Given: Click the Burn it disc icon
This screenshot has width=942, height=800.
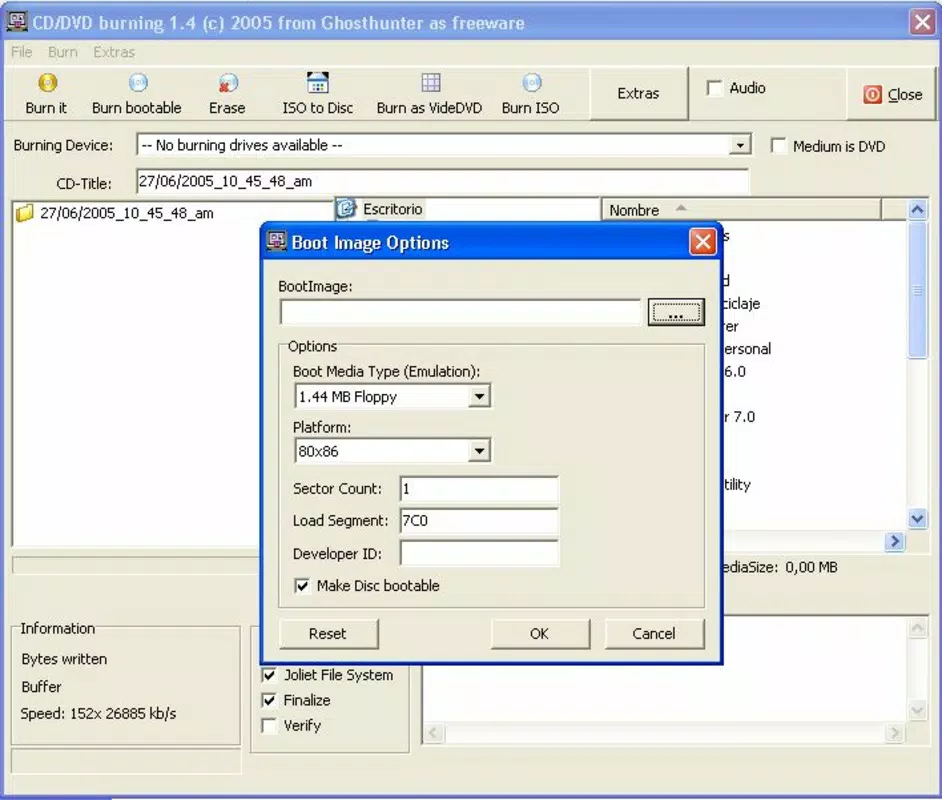Looking at the screenshot, I should click(47, 82).
